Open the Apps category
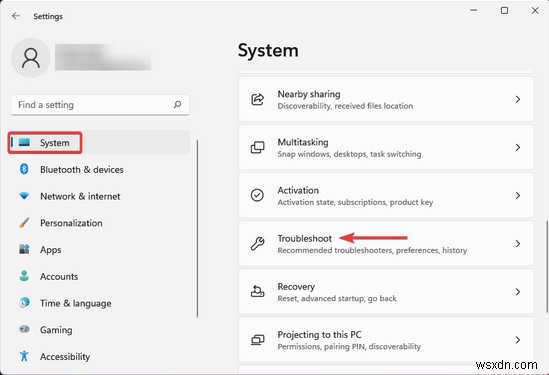The height and width of the screenshot is (375, 549). [50, 250]
